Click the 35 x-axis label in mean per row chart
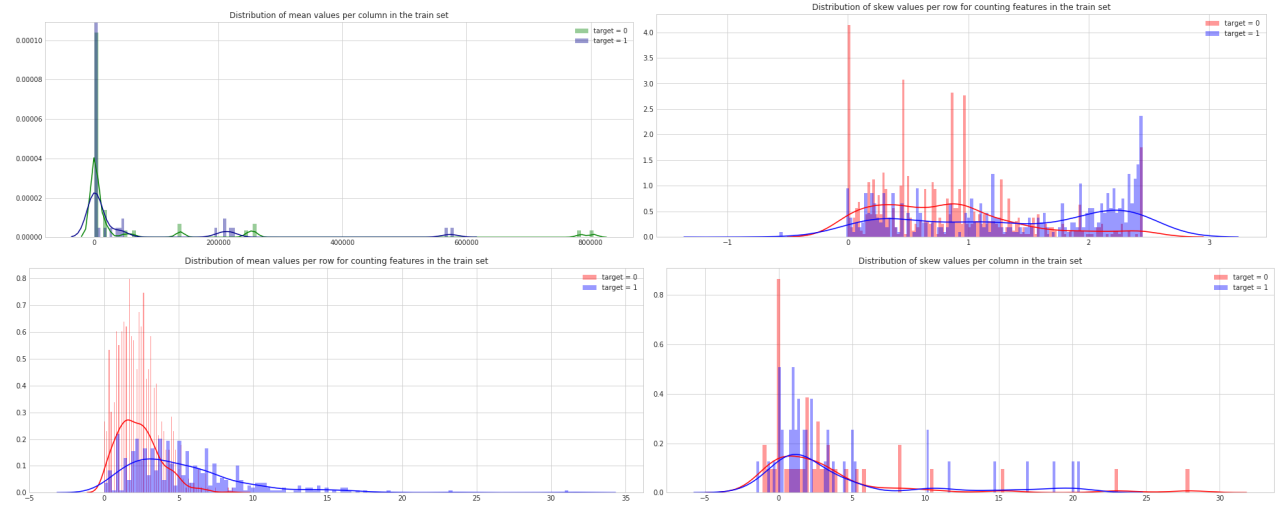The image size is (1287, 506). pos(625,498)
